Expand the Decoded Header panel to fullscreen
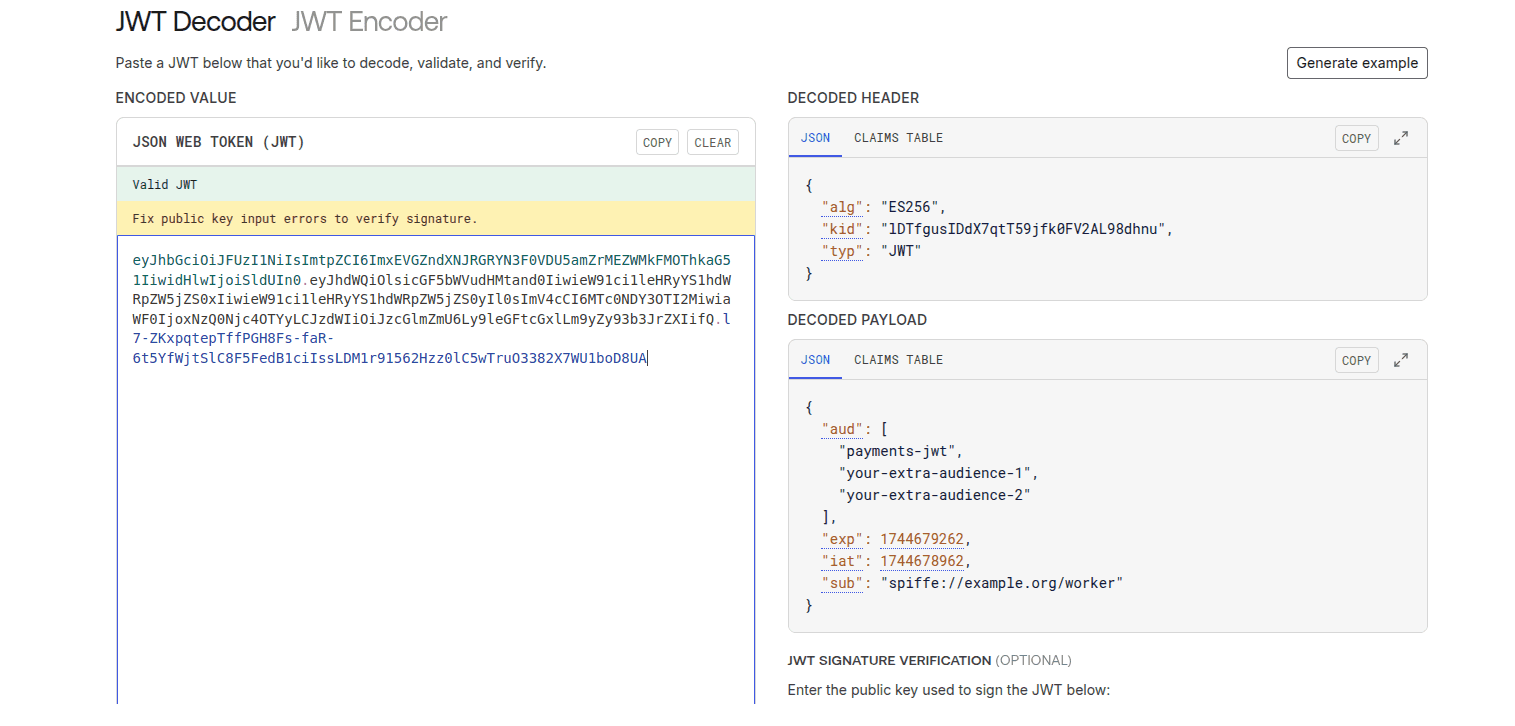This screenshot has height=726, width=1515. pos(1401,139)
